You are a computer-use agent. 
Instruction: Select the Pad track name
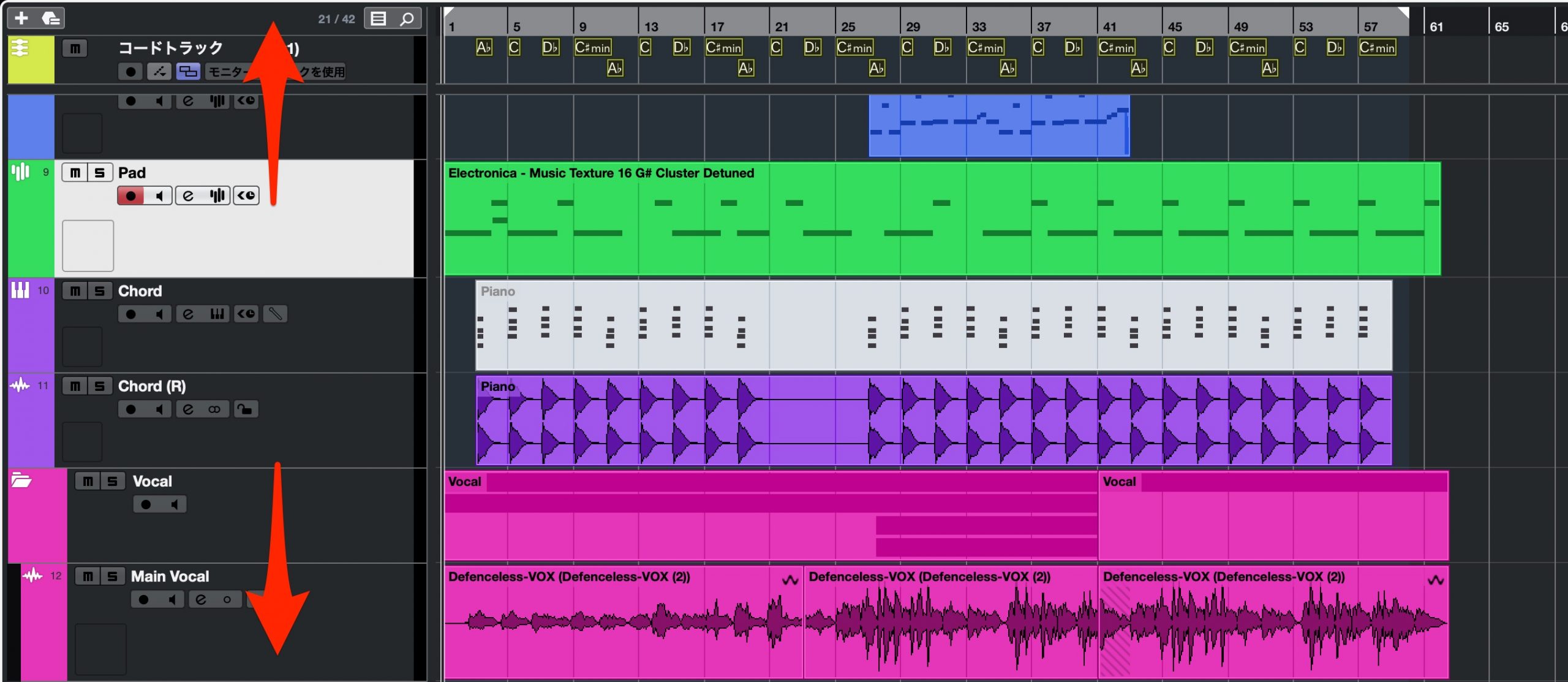pyautogui.click(x=132, y=173)
